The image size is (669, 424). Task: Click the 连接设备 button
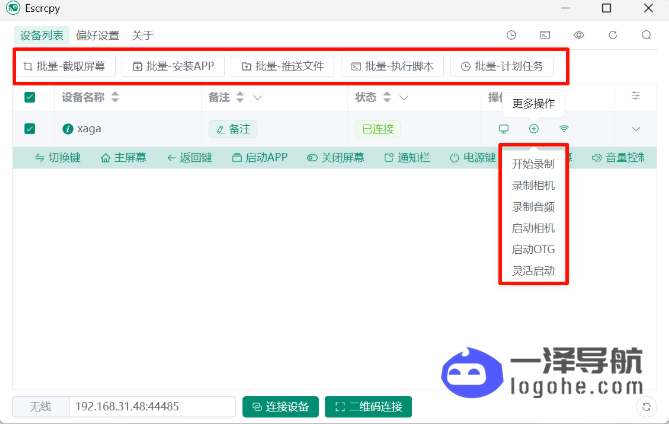280,407
